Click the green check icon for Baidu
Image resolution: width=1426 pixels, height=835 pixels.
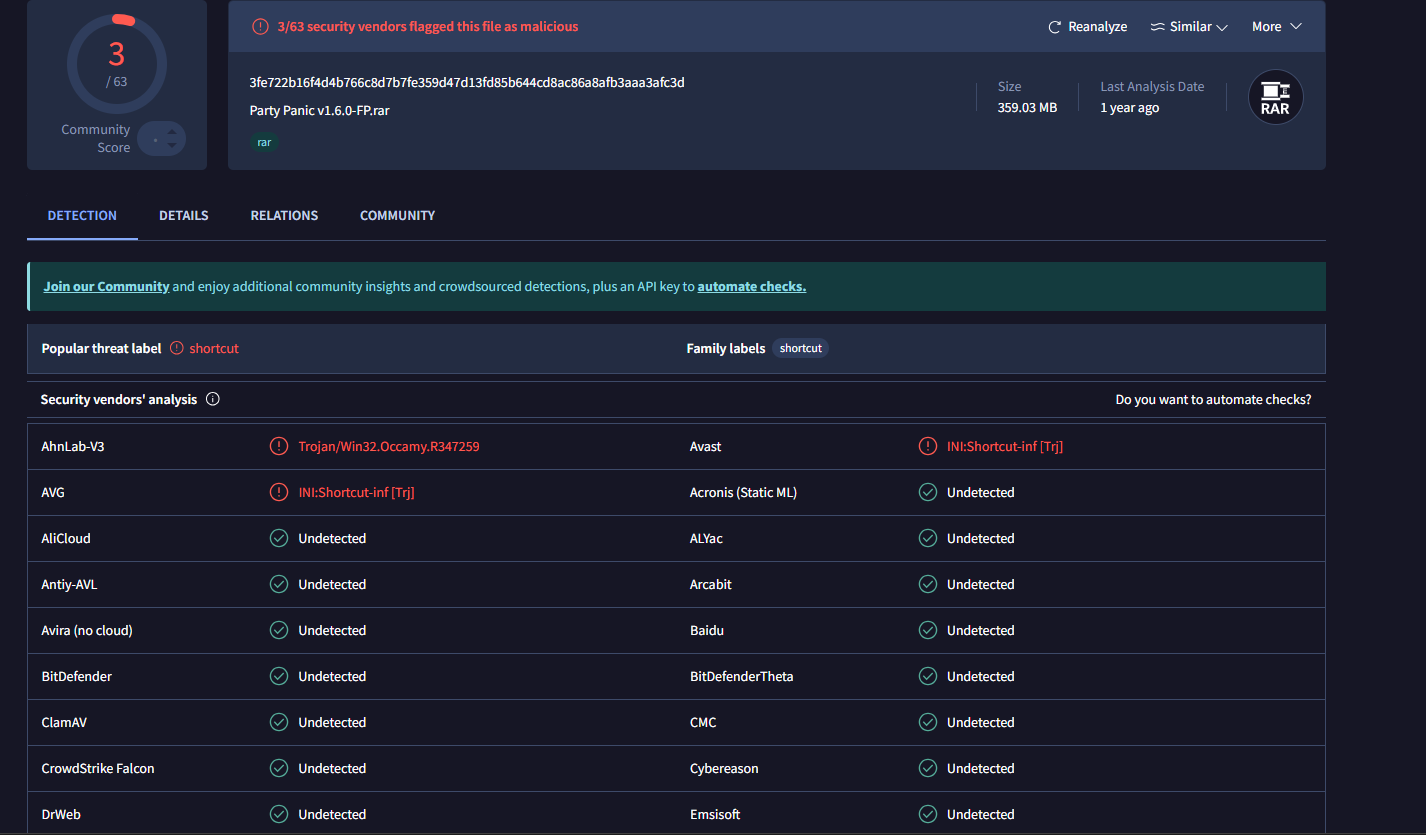928,630
